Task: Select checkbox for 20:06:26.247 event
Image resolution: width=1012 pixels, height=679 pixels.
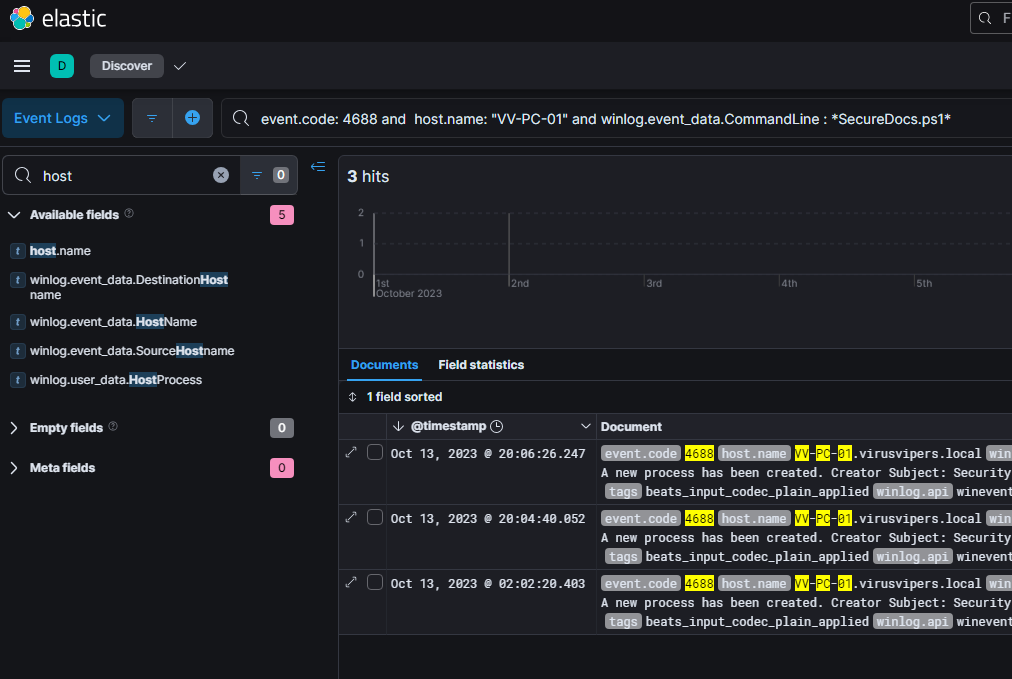Action: (375, 453)
